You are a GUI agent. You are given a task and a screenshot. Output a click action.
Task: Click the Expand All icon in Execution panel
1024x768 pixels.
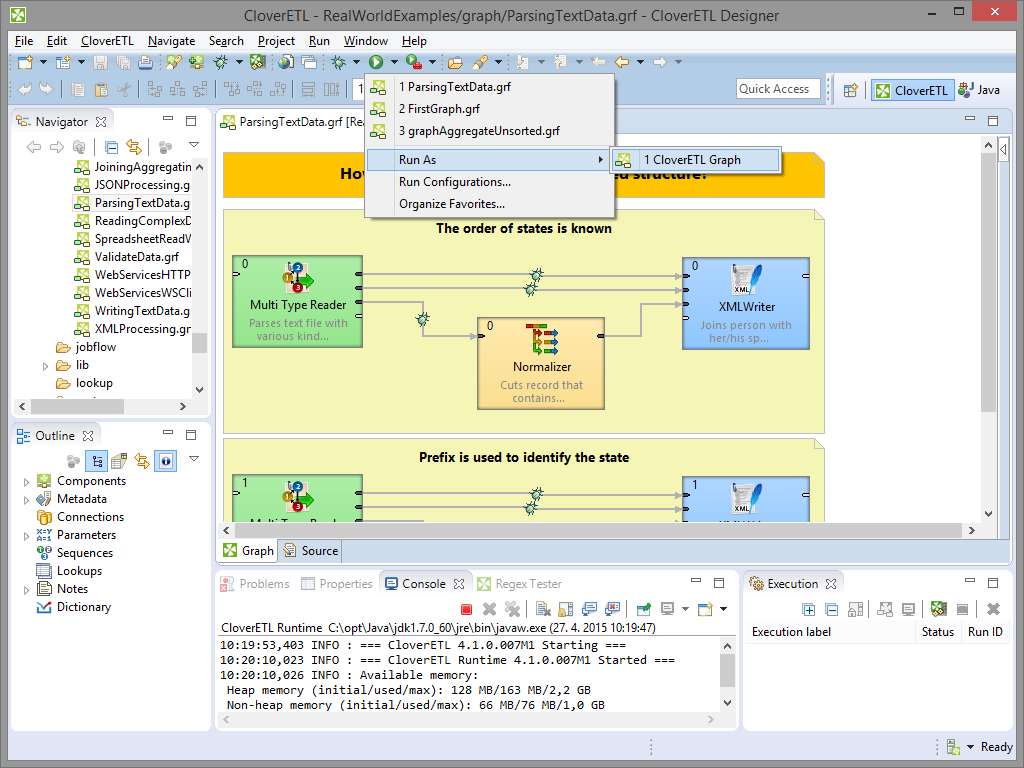coord(810,609)
